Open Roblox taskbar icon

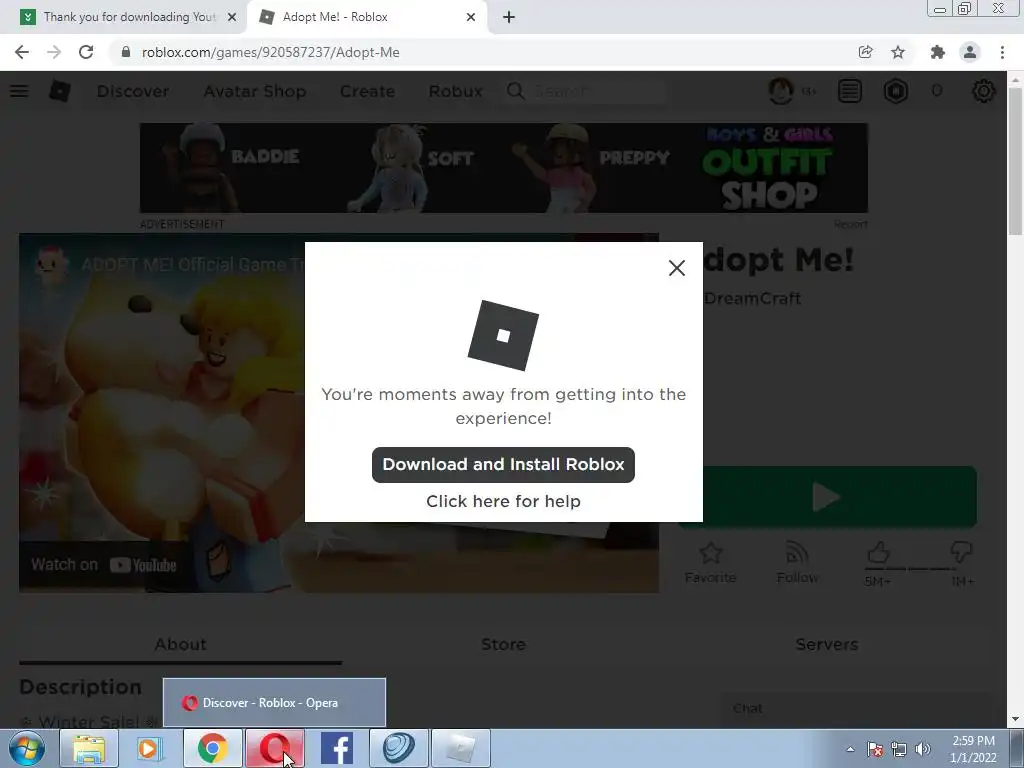(460, 748)
